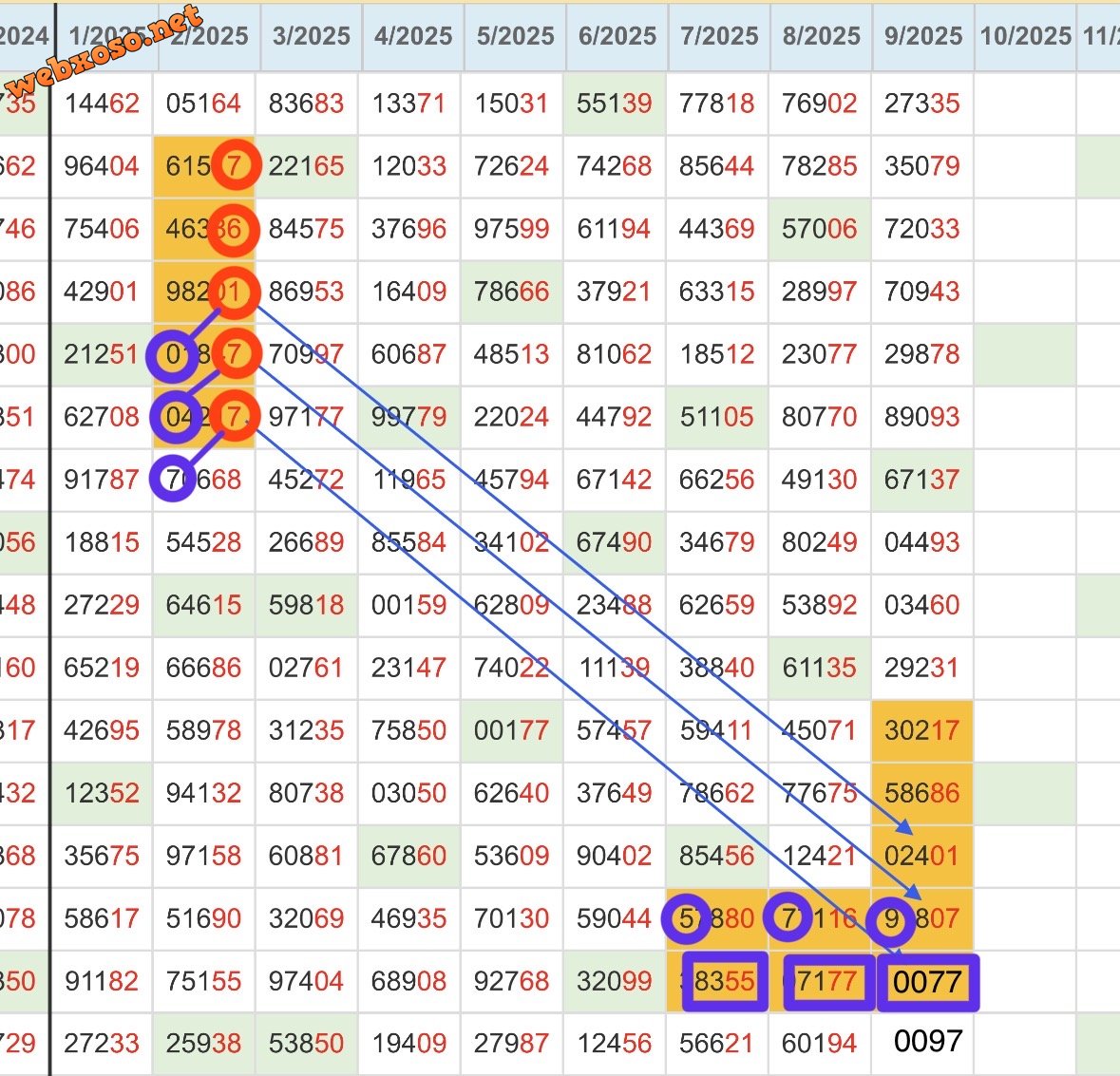Click the 5/2025 month header
Image resolution: width=1120 pixels, height=1076 pixels.
pyautogui.click(x=515, y=36)
